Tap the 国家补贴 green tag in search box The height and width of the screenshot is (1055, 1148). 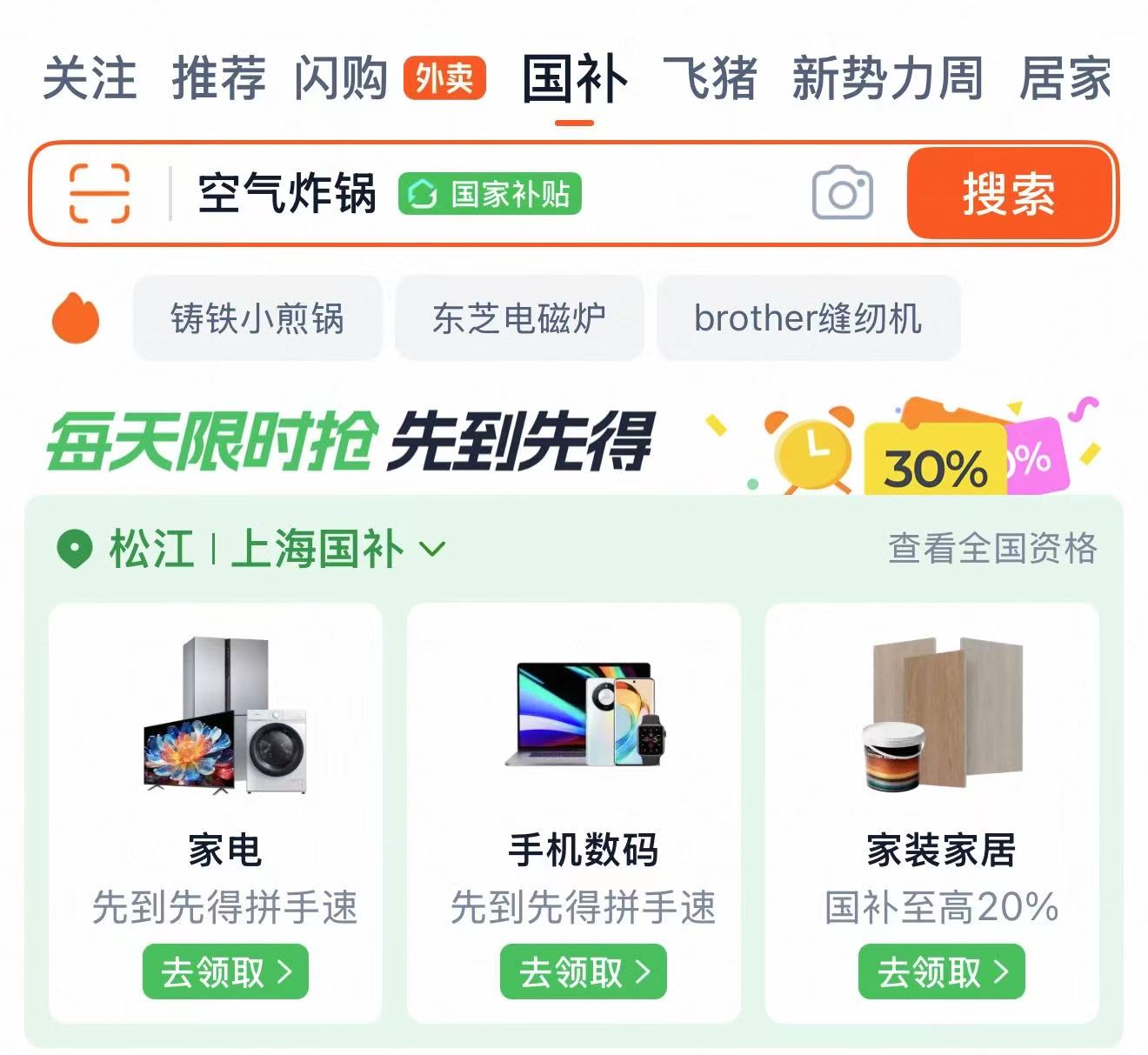(490, 194)
